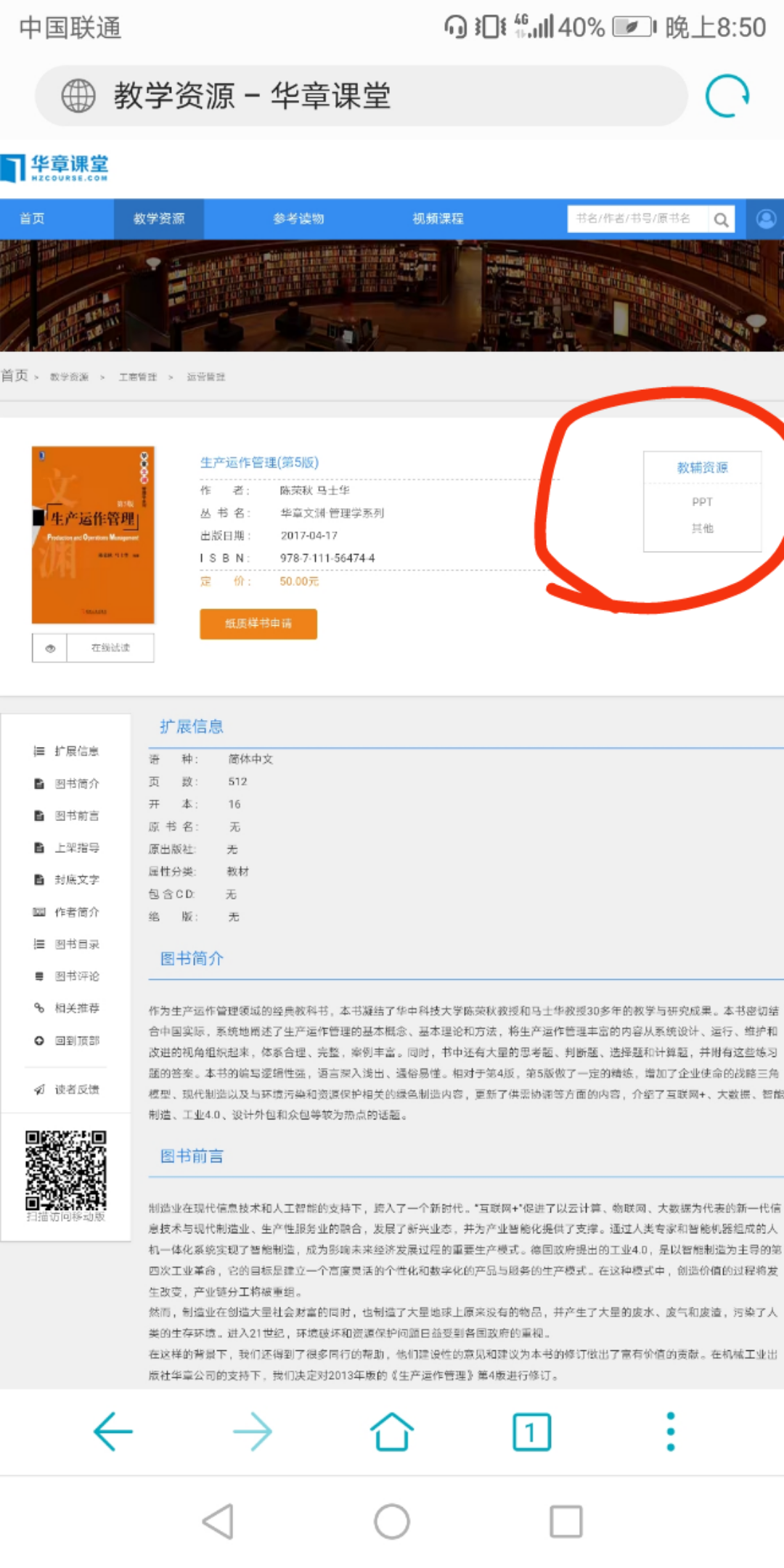Open 视频课程 navigation tab
Image resolution: width=784 pixels, height=1568 pixels.
click(438, 219)
